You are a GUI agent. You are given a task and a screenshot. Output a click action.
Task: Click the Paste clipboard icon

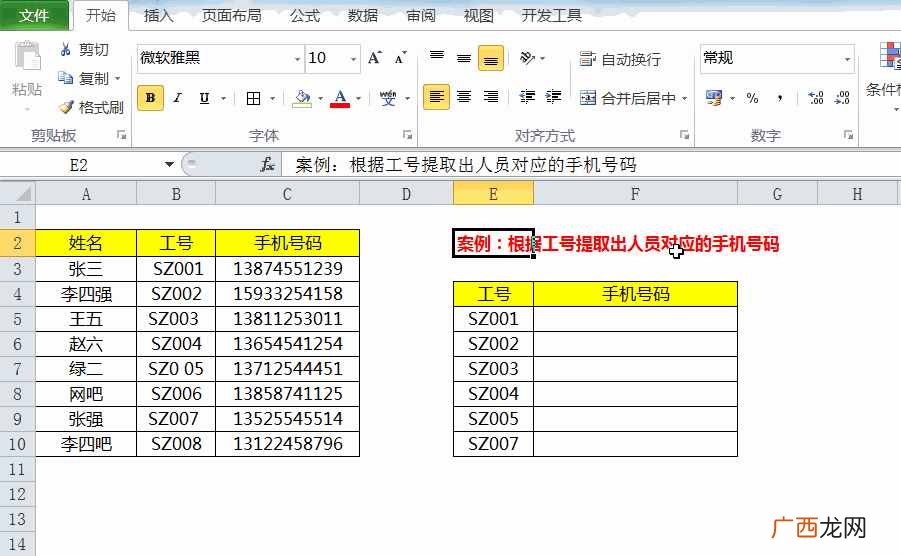(27, 57)
